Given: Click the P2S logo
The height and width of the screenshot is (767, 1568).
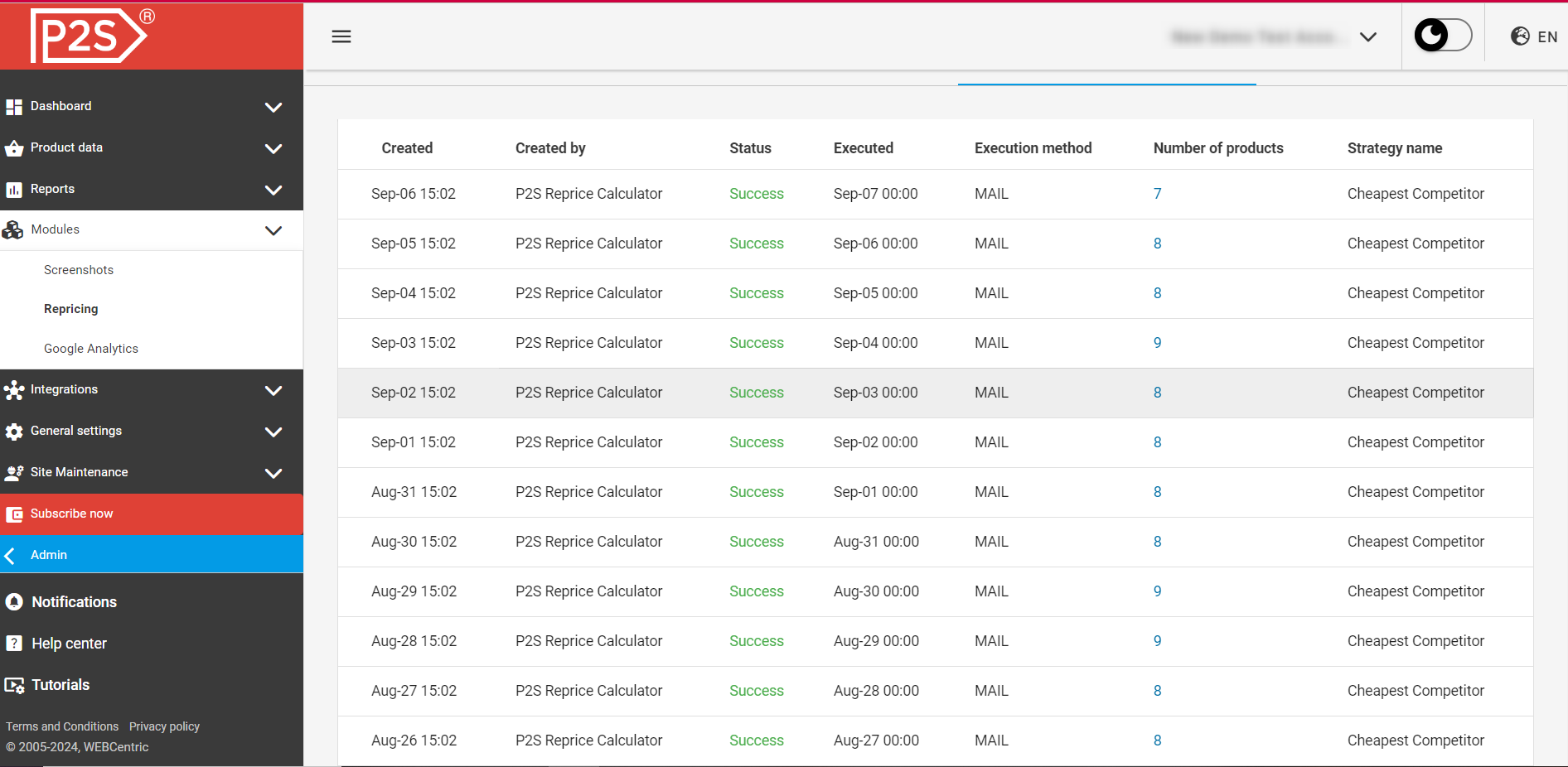Looking at the screenshot, I should tap(92, 36).
